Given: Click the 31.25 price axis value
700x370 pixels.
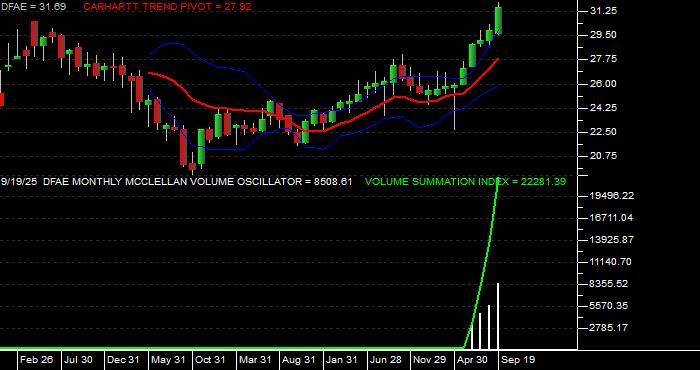Looking at the screenshot, I should (604, 11).
